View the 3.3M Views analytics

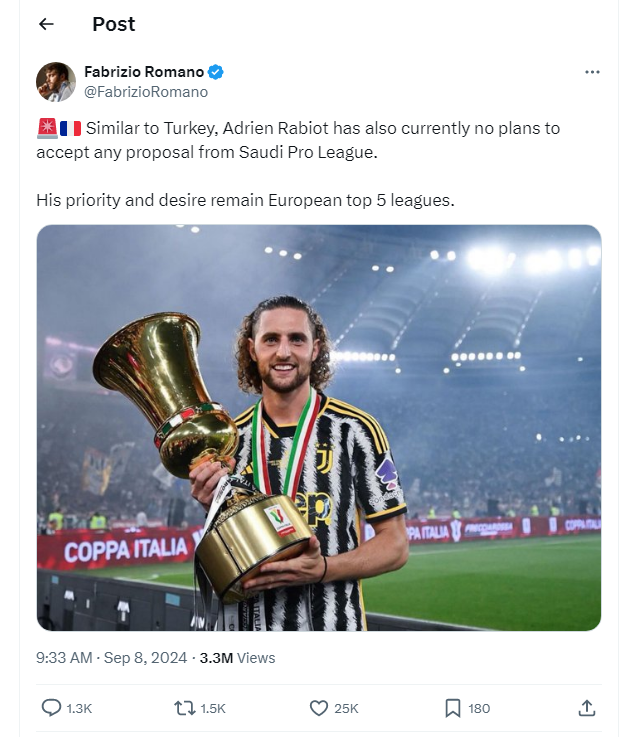pos(237,658)
